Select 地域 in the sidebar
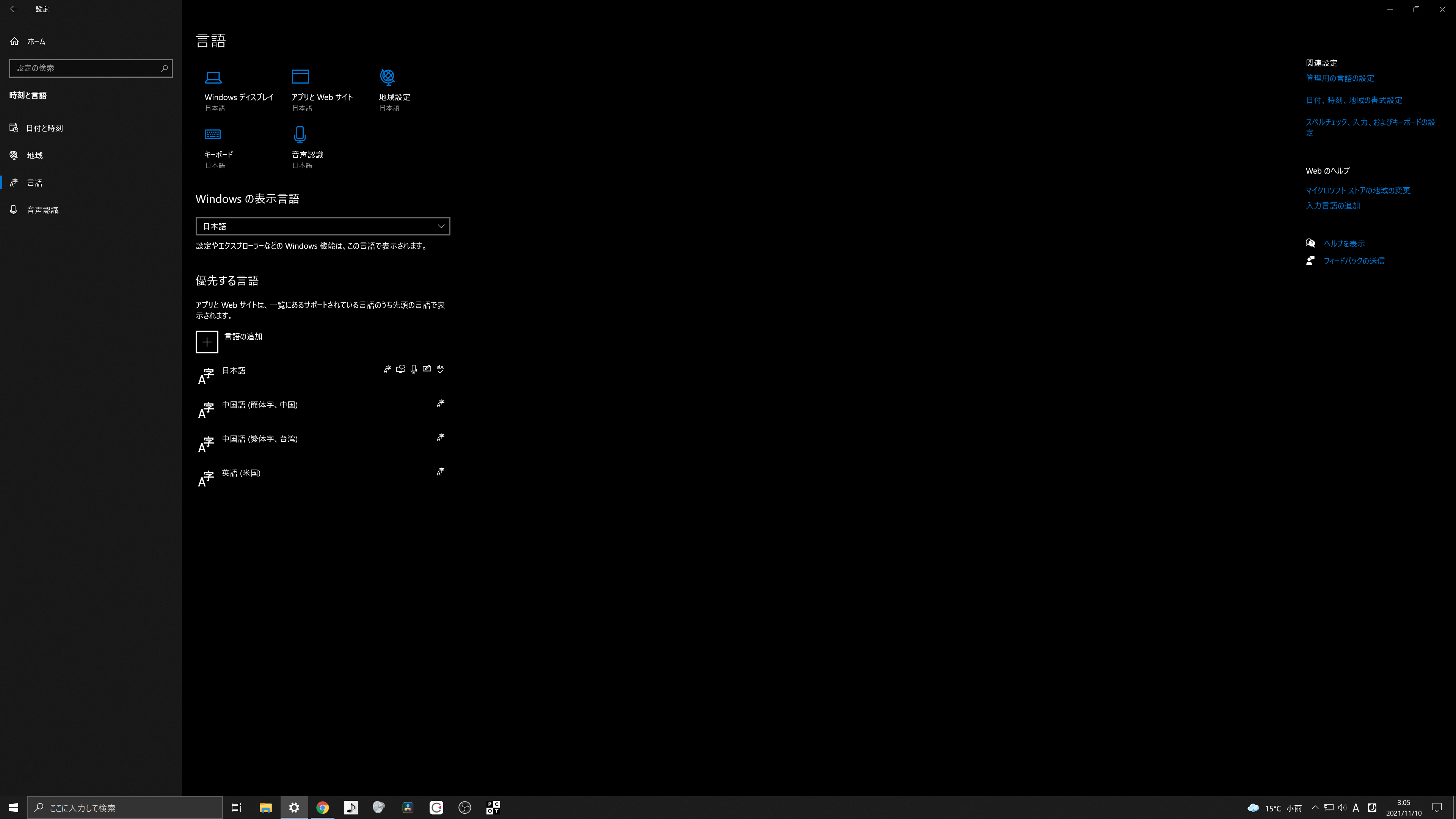The width and height of the screenshot is (1456, 819). [x=35, y=155]
